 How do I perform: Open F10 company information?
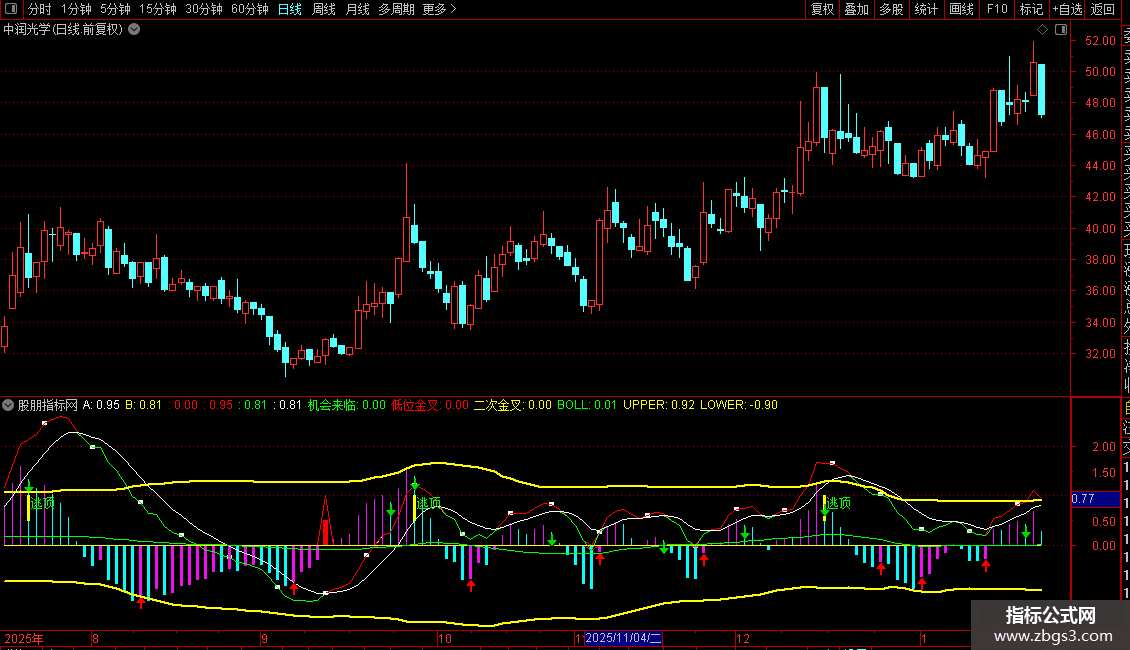tap(997, 9)
